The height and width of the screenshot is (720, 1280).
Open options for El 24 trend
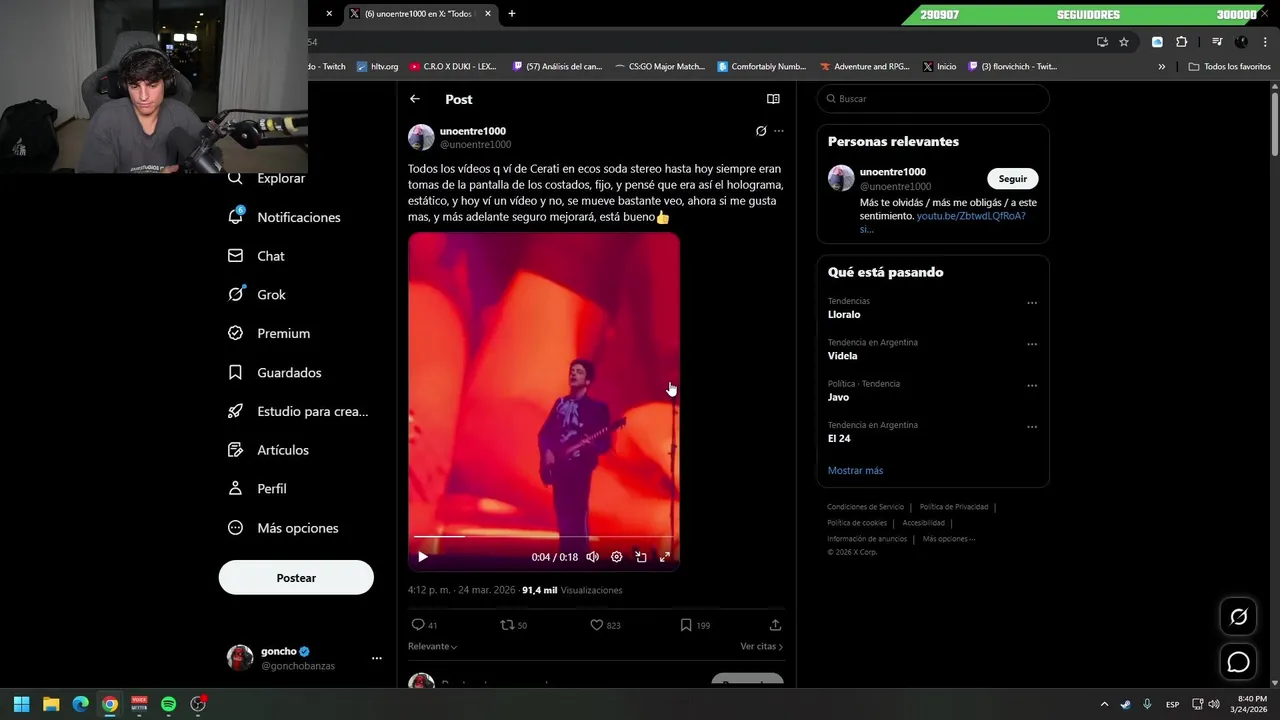pos(1032,427)
